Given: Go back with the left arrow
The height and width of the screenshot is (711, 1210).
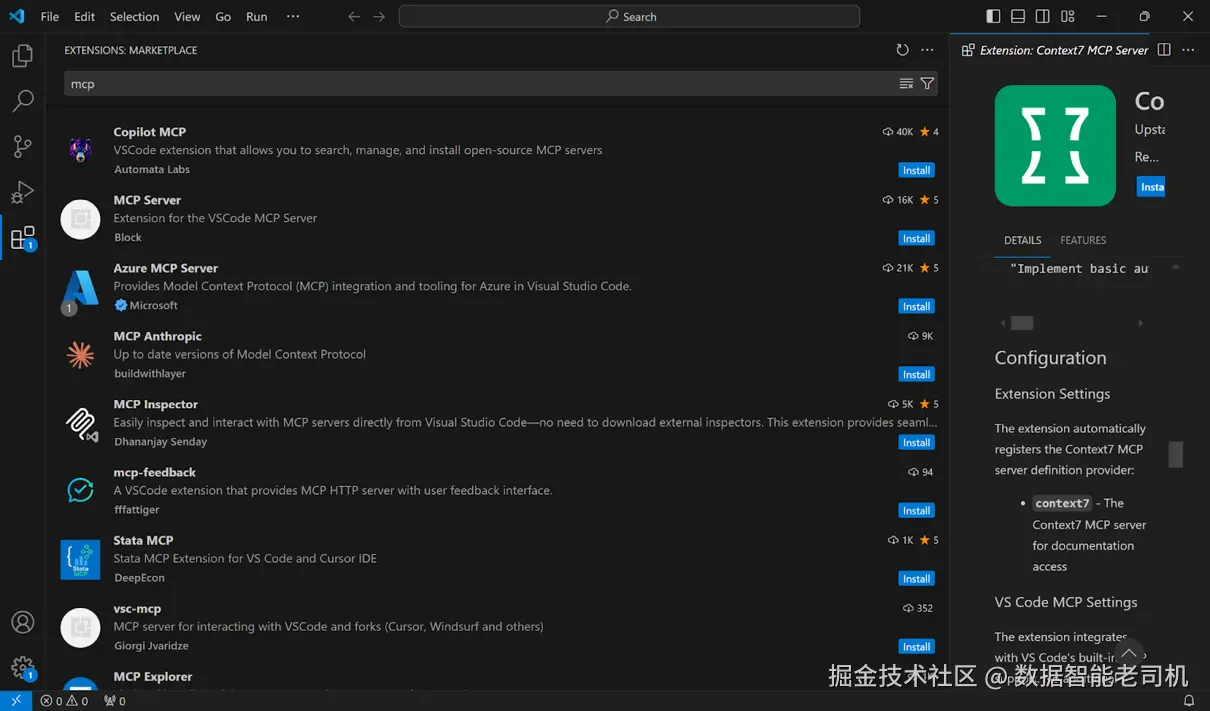Looking at the screenshot, I should [x=354, y=17].
